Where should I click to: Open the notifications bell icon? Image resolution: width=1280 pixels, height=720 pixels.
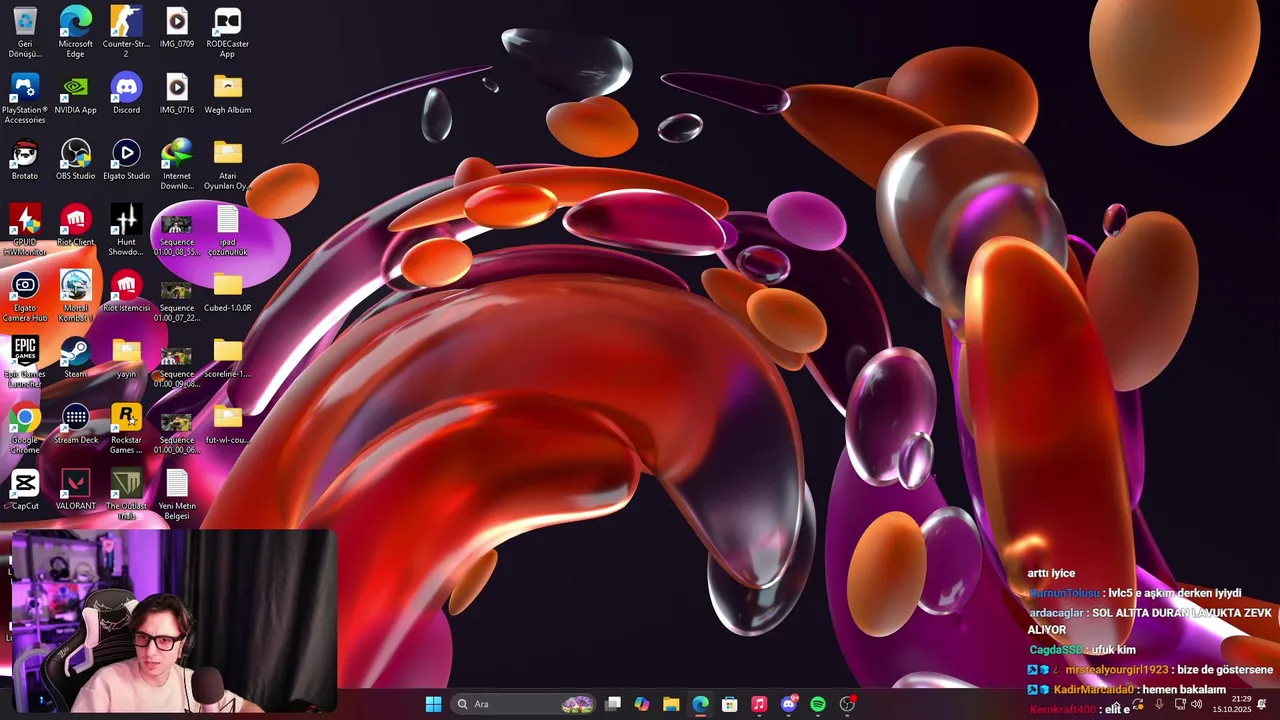(x=1262, y=704)
